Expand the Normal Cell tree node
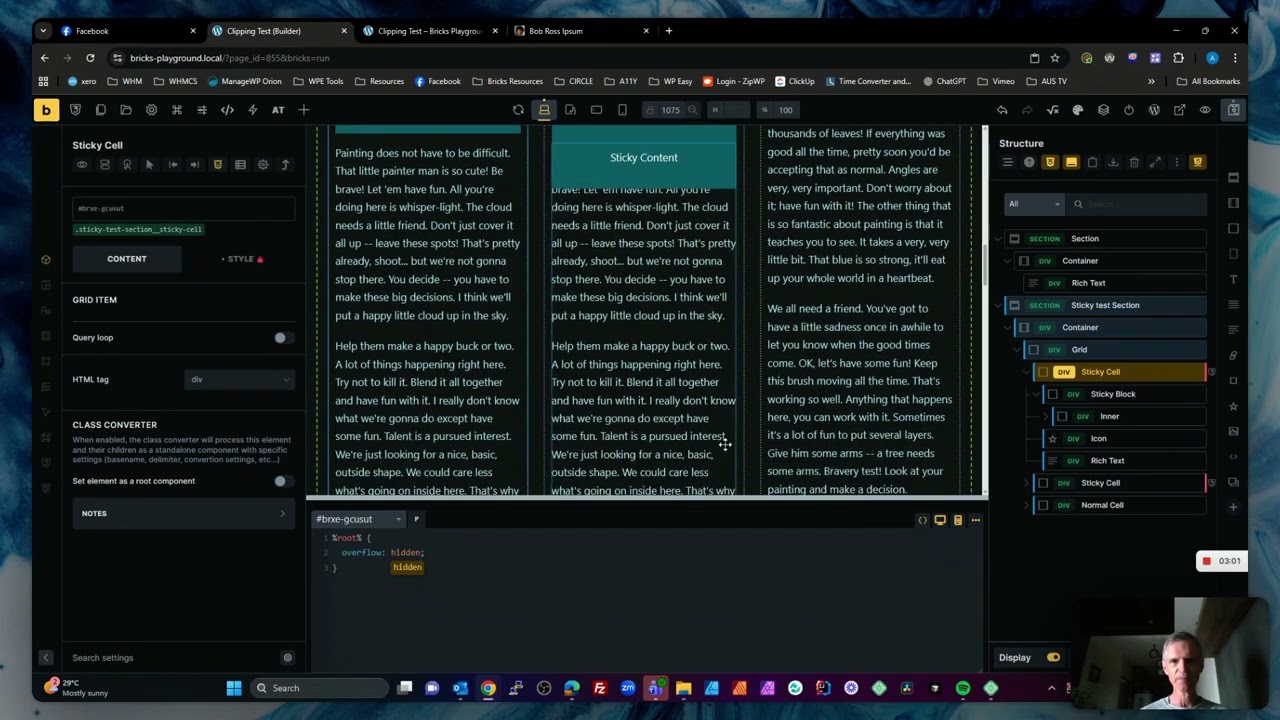This screenshot has height=720, width=1280. click(1026, 505)
